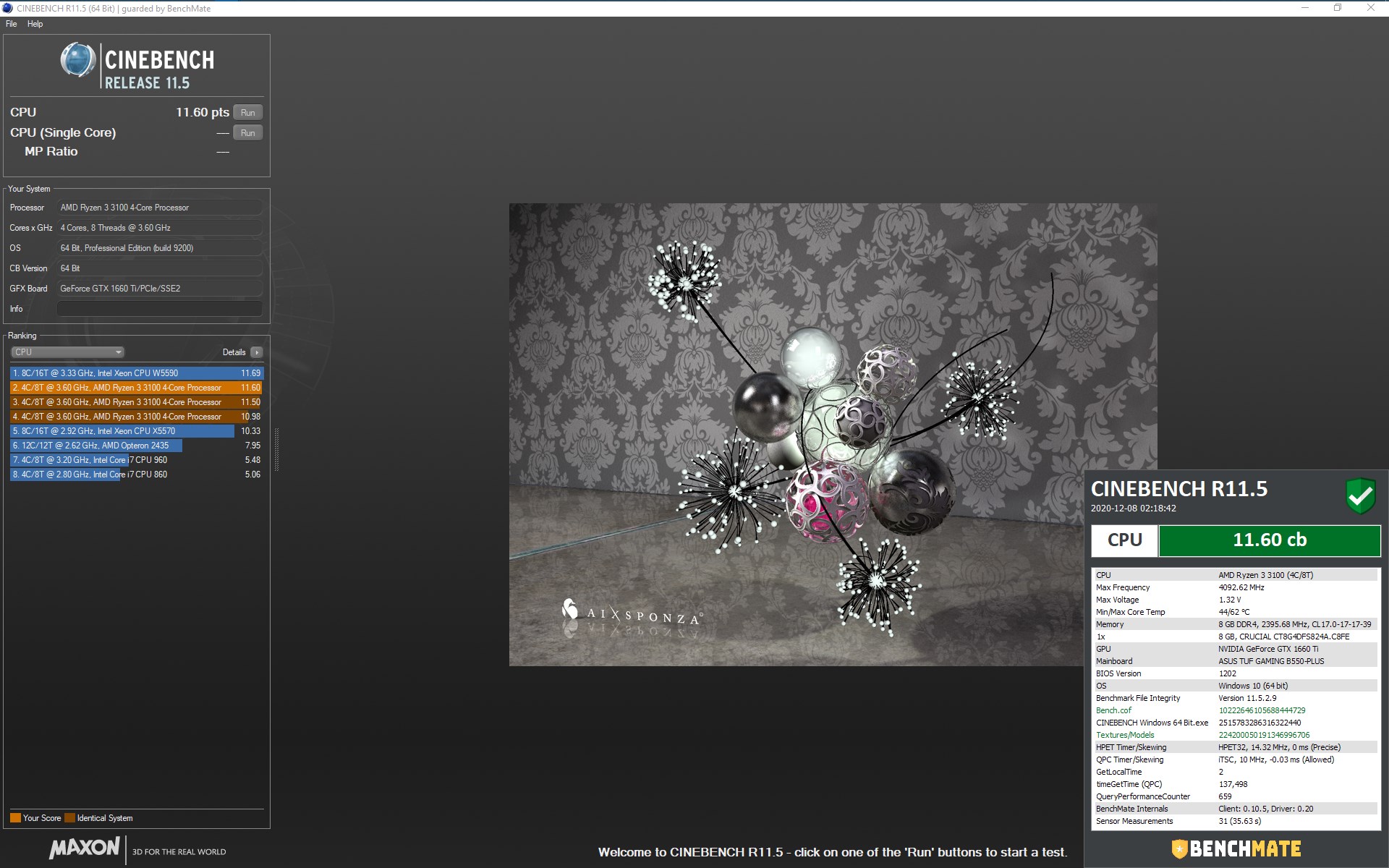The height and width of the screenshot is (868, 1389).
Task: Click the Textures/Models integrity entry
Action: click(1236, 735)
